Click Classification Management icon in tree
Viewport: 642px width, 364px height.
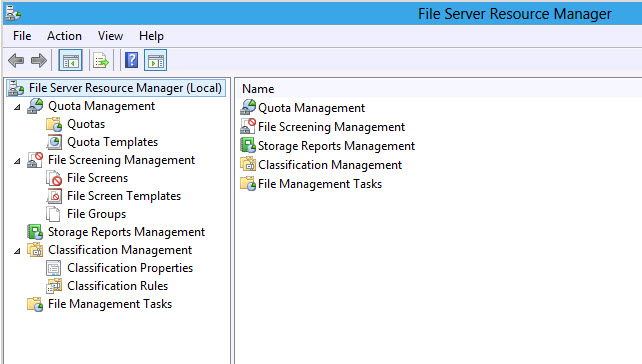[35, 250]
